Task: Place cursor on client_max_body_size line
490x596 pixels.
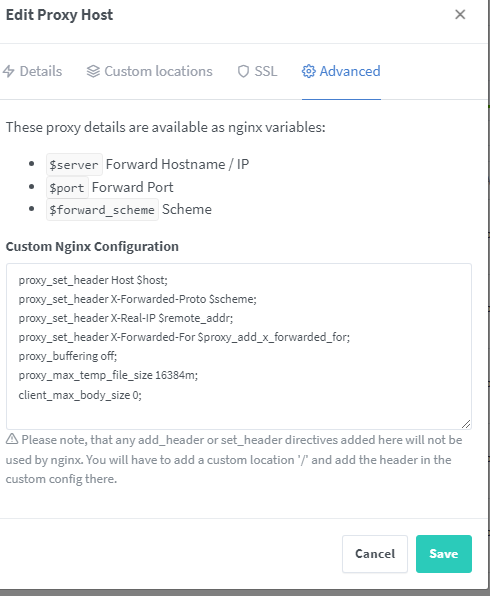Action: coord(80,395)
